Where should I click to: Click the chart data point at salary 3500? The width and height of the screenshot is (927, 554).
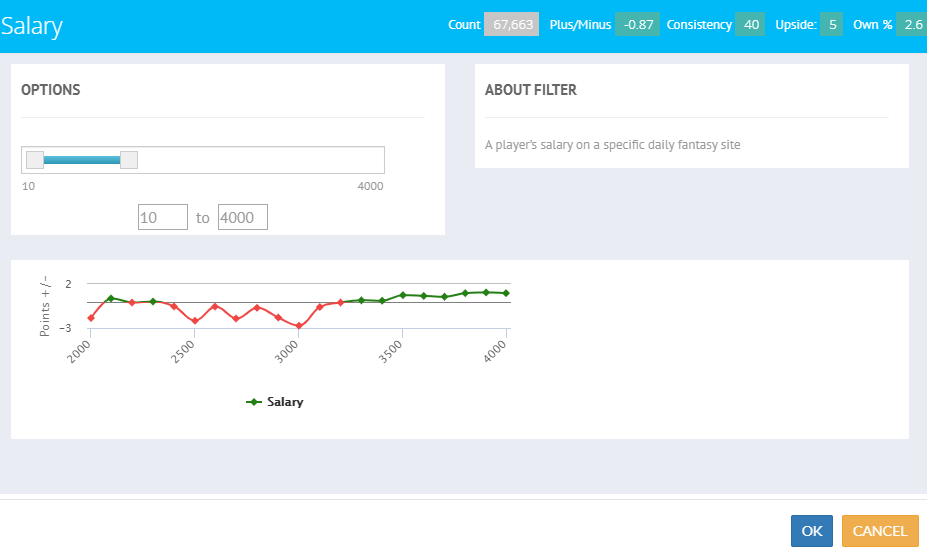click(x=403, y=295)
